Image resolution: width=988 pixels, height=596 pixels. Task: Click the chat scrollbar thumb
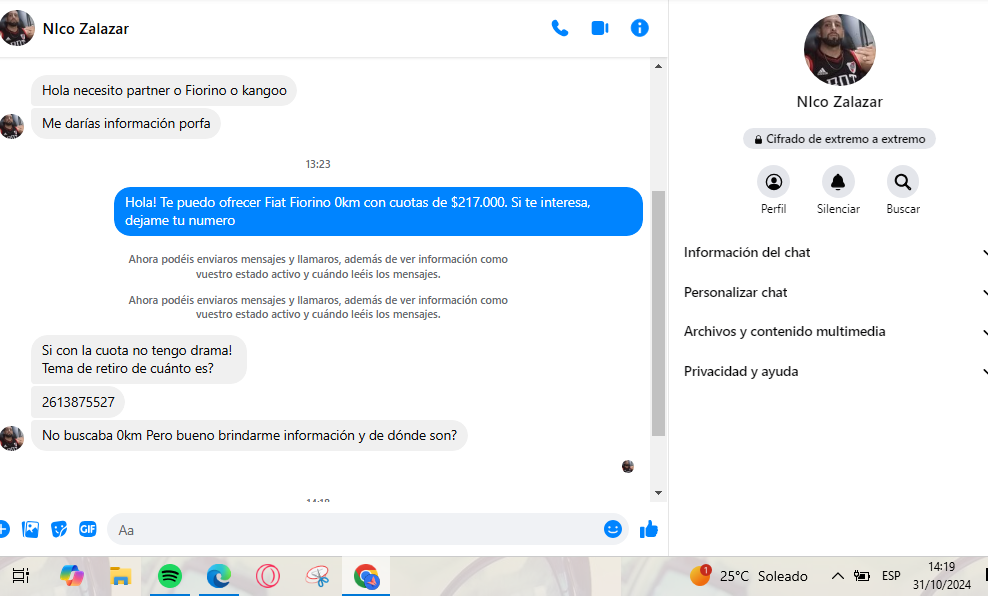658,313
